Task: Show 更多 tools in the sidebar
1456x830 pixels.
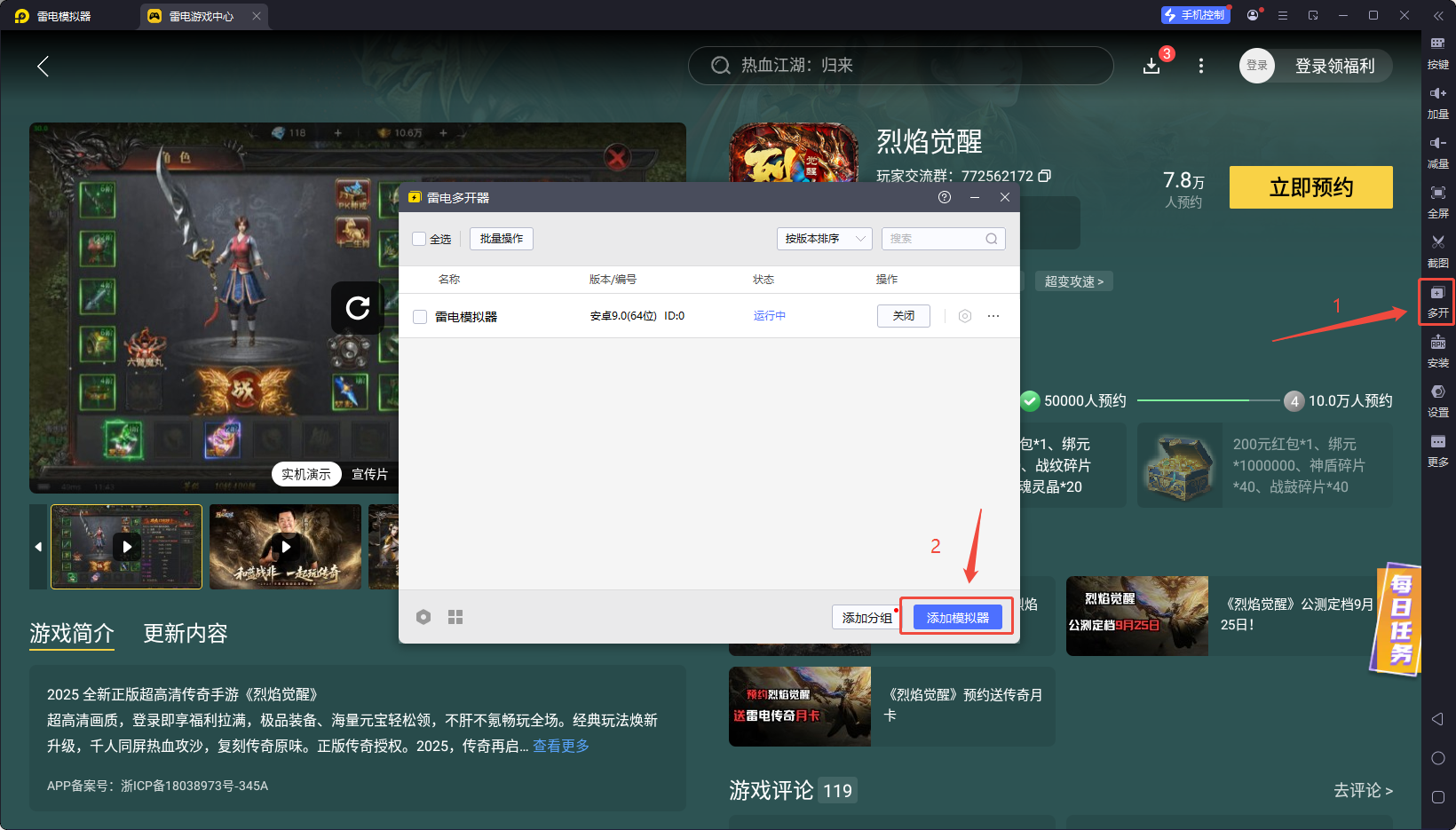Action: pos(1437,451)
